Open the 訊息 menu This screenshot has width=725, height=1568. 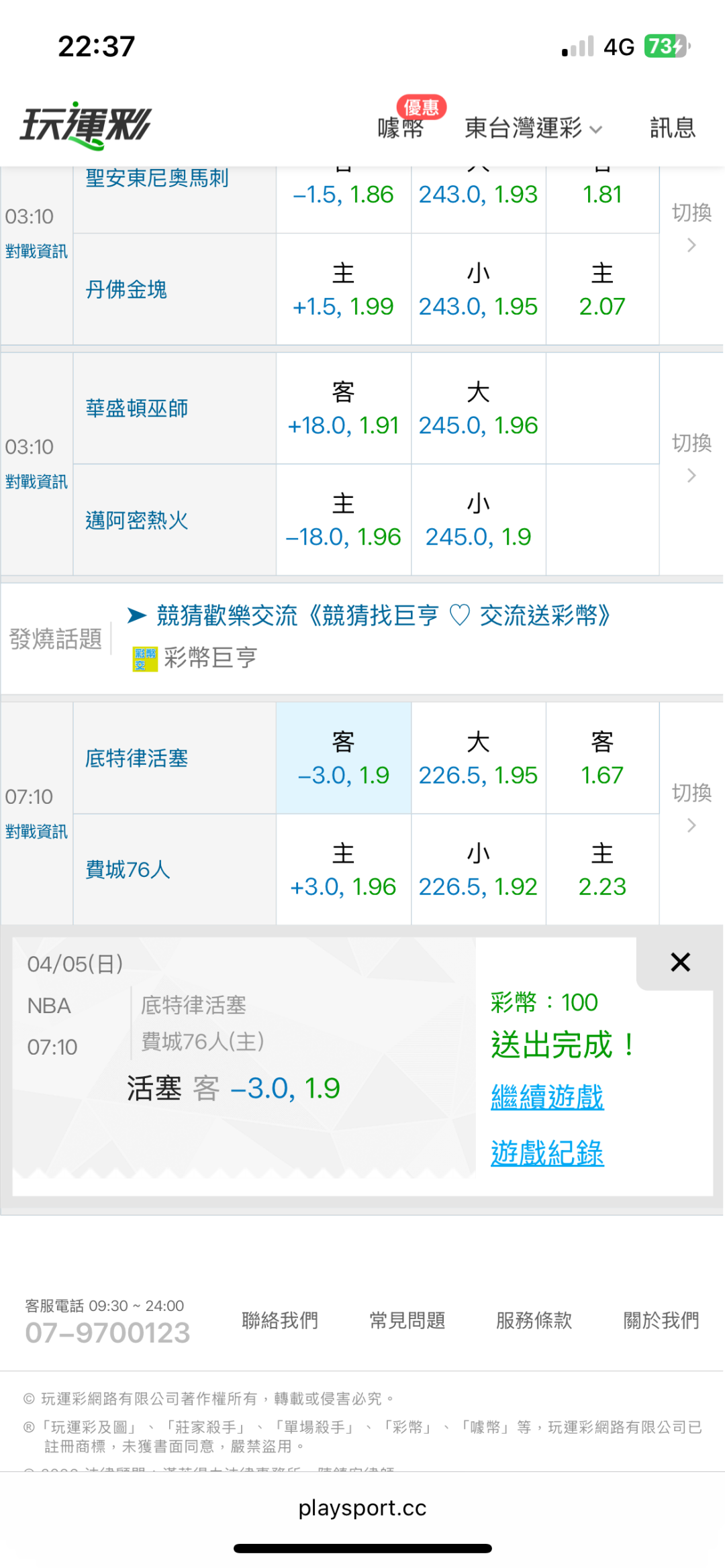coord(672,127)
